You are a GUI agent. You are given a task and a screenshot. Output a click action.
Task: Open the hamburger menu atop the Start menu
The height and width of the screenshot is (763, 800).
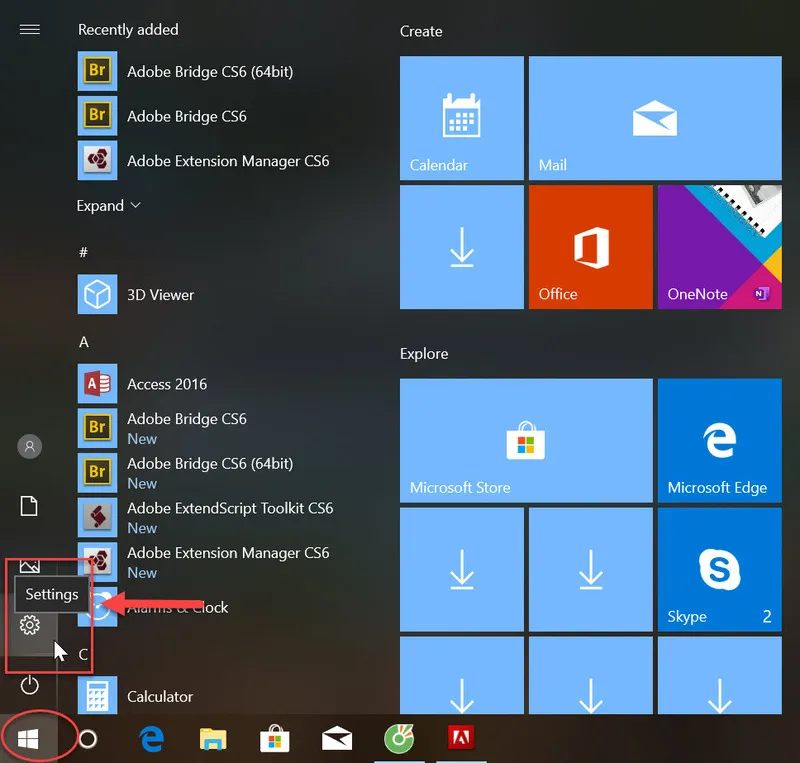click(29, 29)
